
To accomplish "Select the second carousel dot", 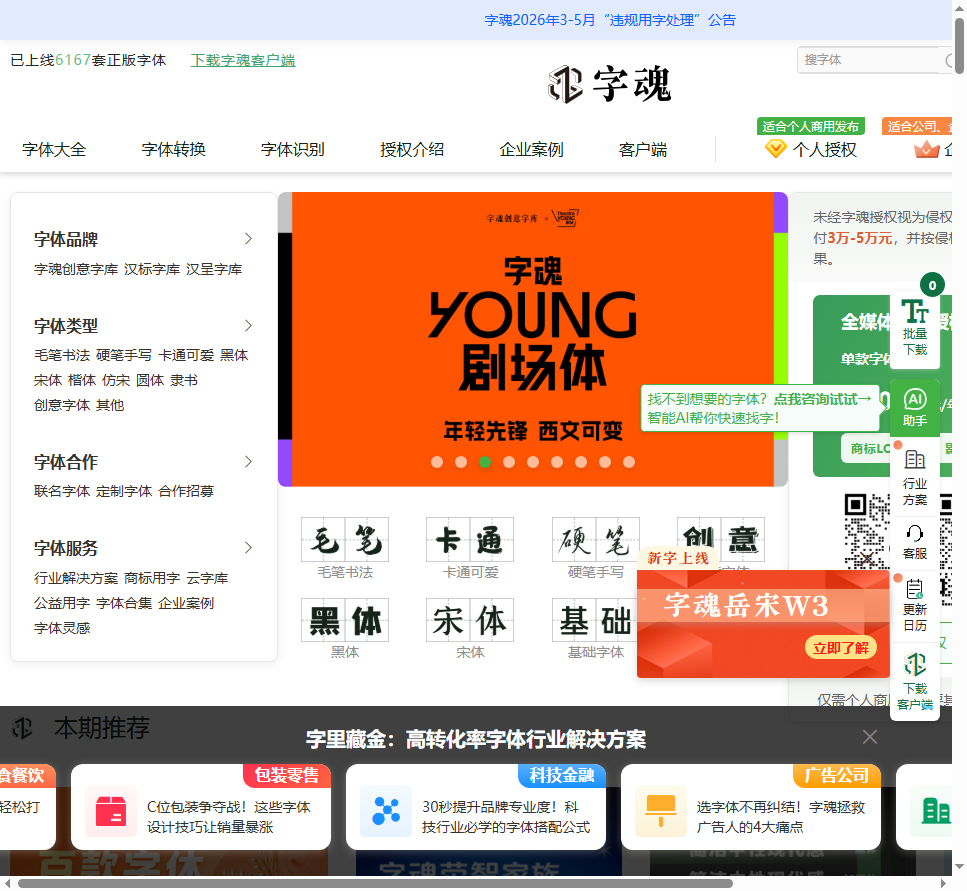I will [x=461, y=462].
